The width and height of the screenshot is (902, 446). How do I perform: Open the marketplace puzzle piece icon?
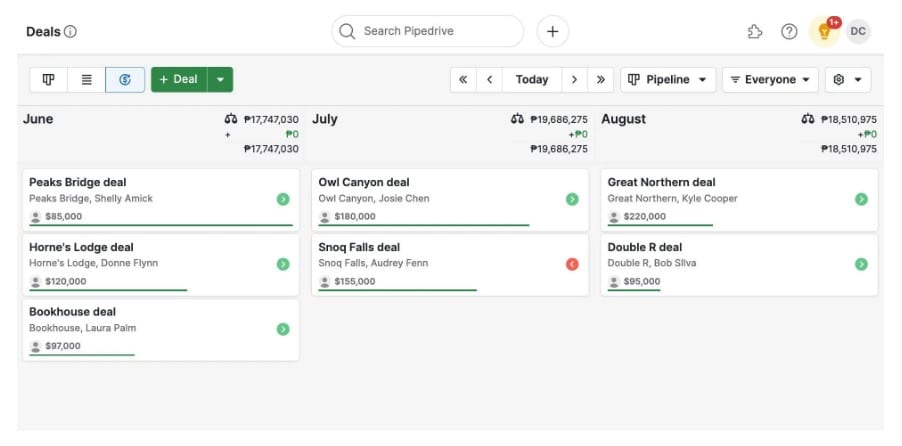(755, 32)
